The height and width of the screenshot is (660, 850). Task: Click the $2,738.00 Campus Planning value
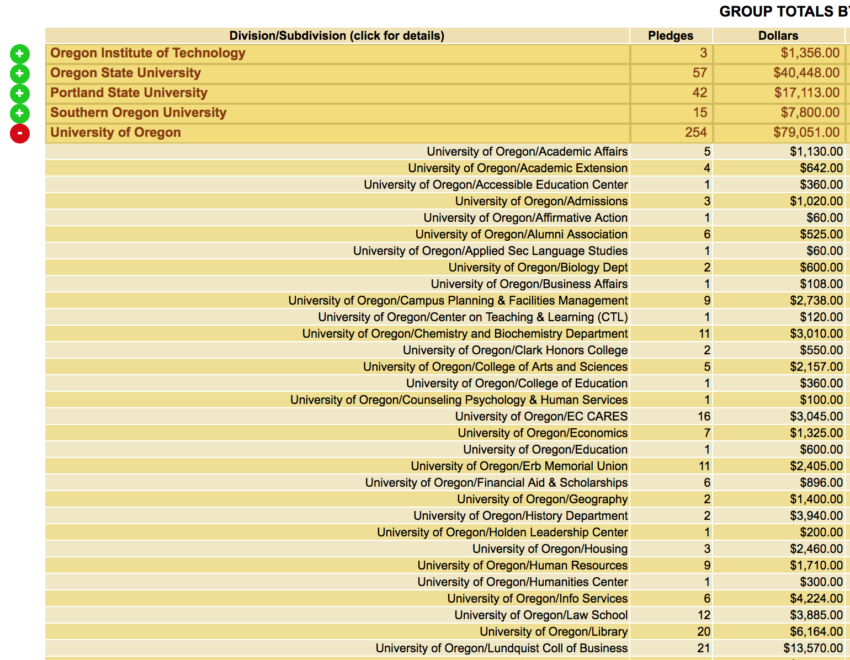816,301
